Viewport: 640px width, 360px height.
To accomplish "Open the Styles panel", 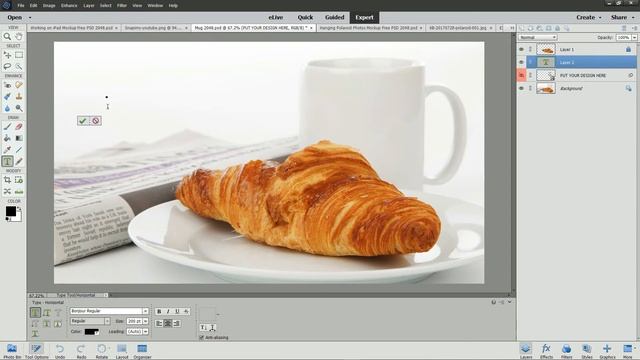I will 587,351.
